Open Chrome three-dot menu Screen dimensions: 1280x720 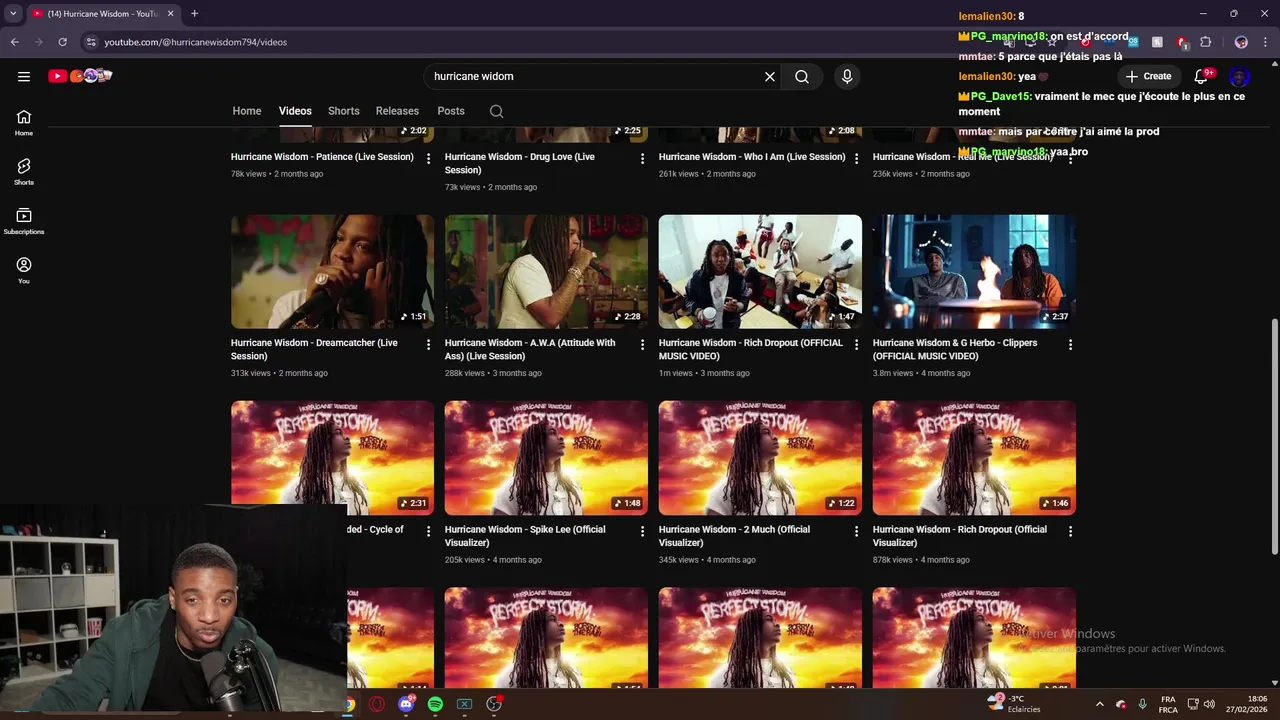[x=1265, y=42]
